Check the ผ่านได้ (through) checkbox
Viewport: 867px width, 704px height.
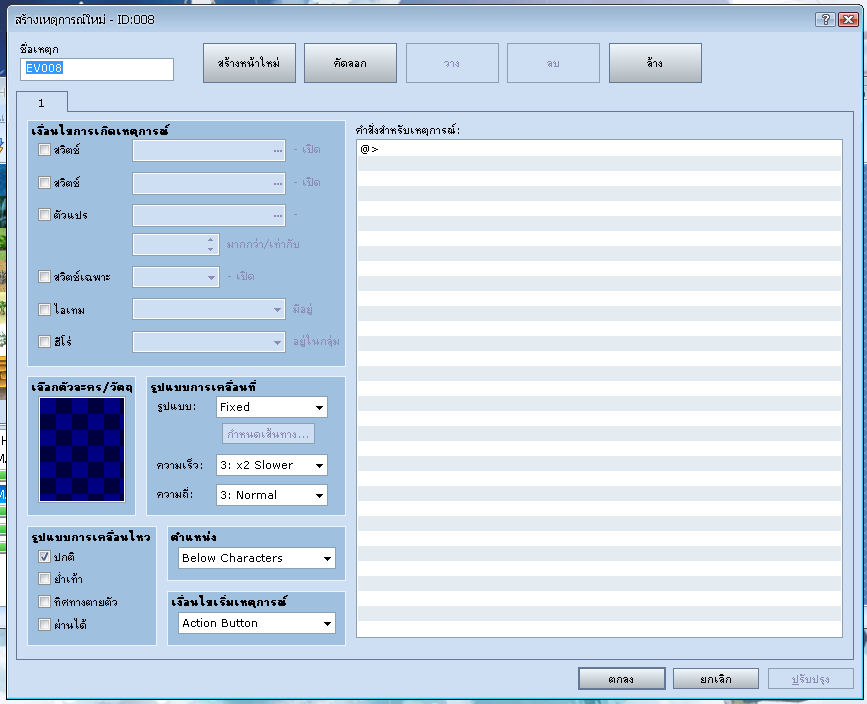coord(44,624)
